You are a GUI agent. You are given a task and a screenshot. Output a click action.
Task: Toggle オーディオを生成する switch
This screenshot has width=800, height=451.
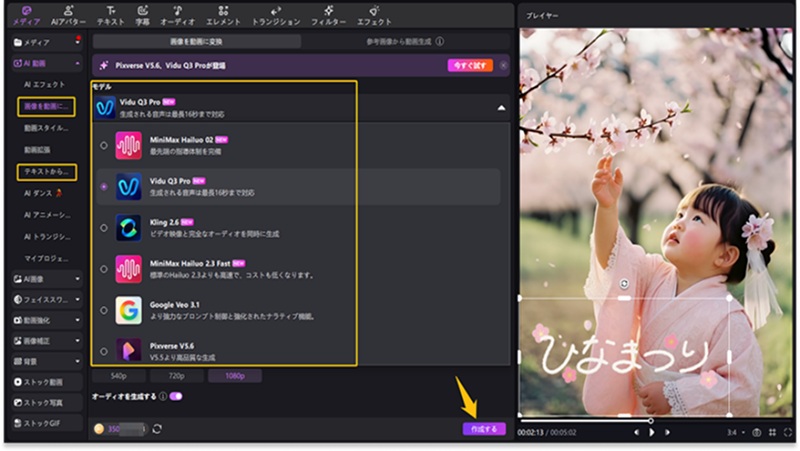point(176,396)
